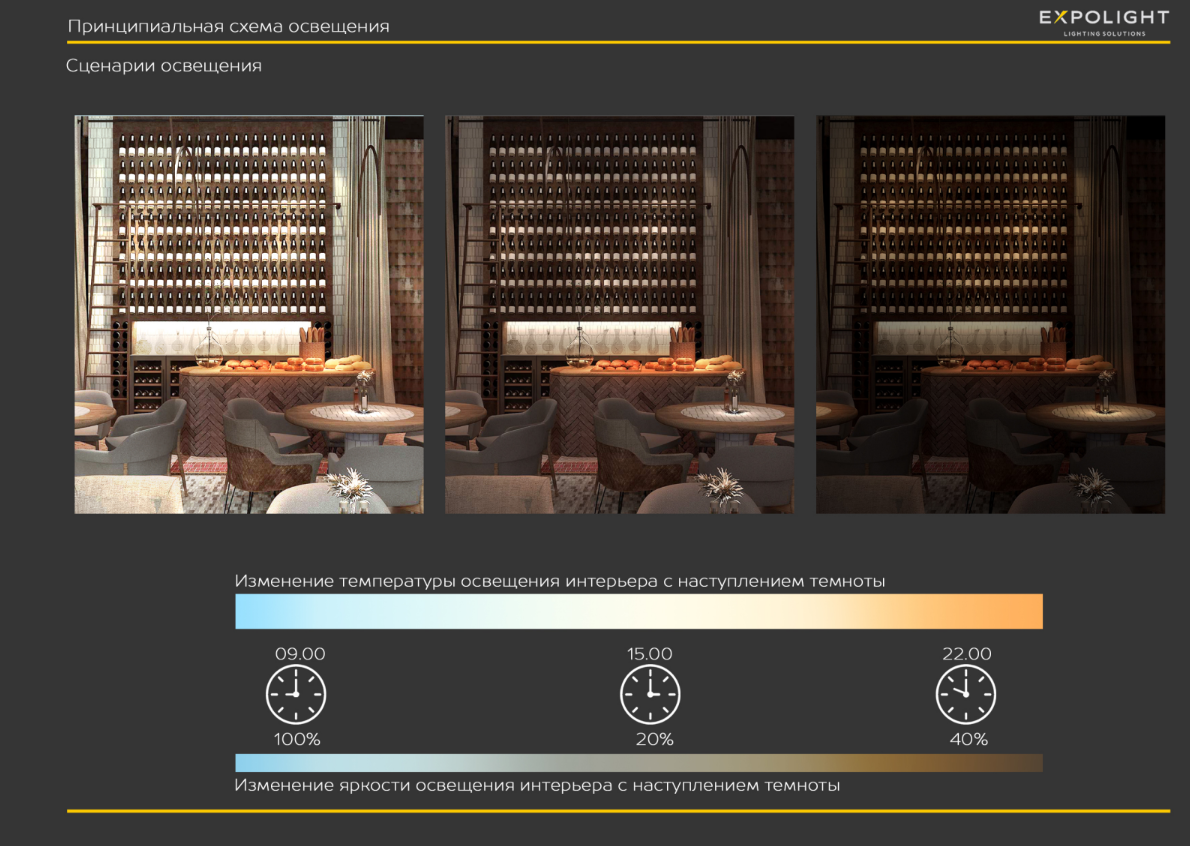The height and width of the screenshot is (846, 1190).
Task: Select the title 'Принципиальная схема освещения'
Action: pos(228,26)
